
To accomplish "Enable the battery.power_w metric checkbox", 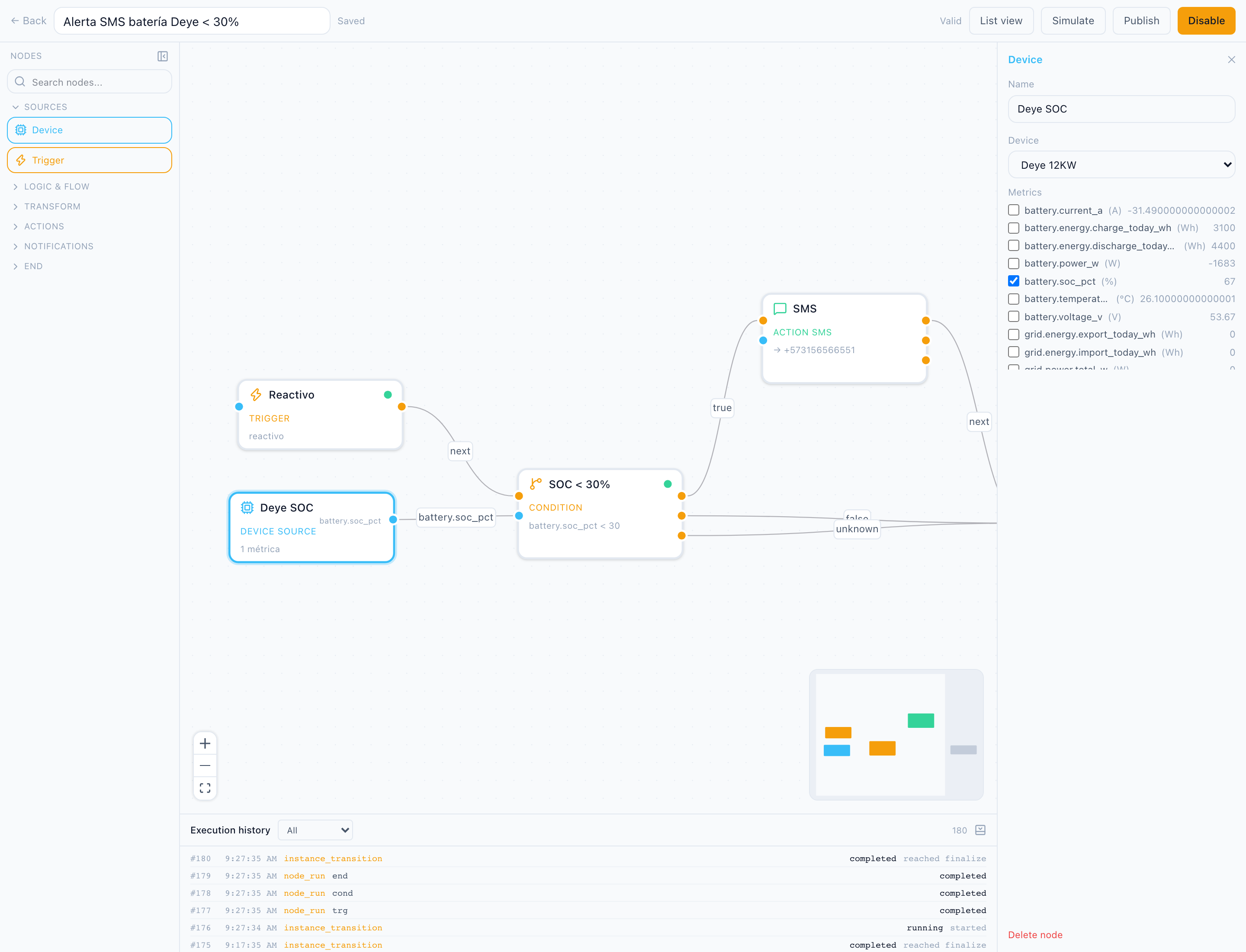I will (1014, 264).
